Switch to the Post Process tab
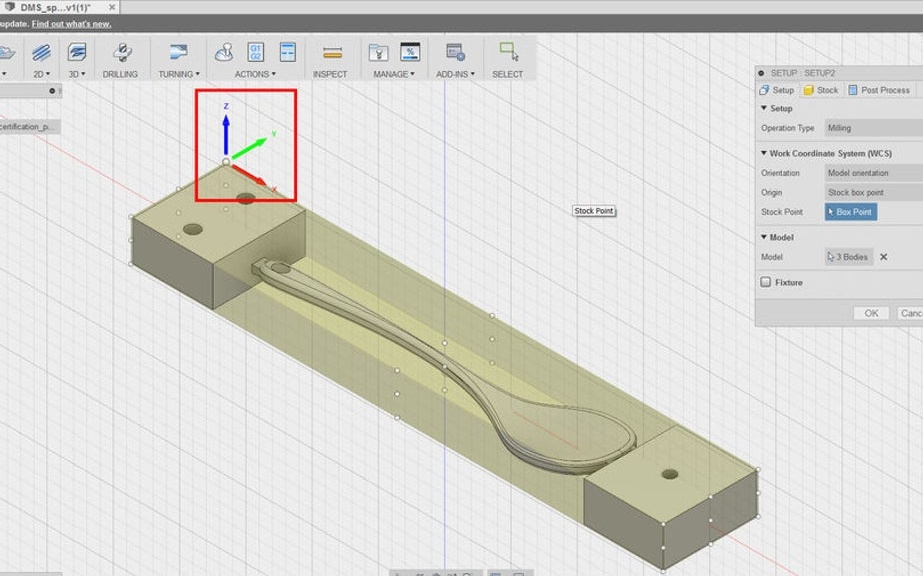This screenshot has height=576, width=923. pos(879,90)
